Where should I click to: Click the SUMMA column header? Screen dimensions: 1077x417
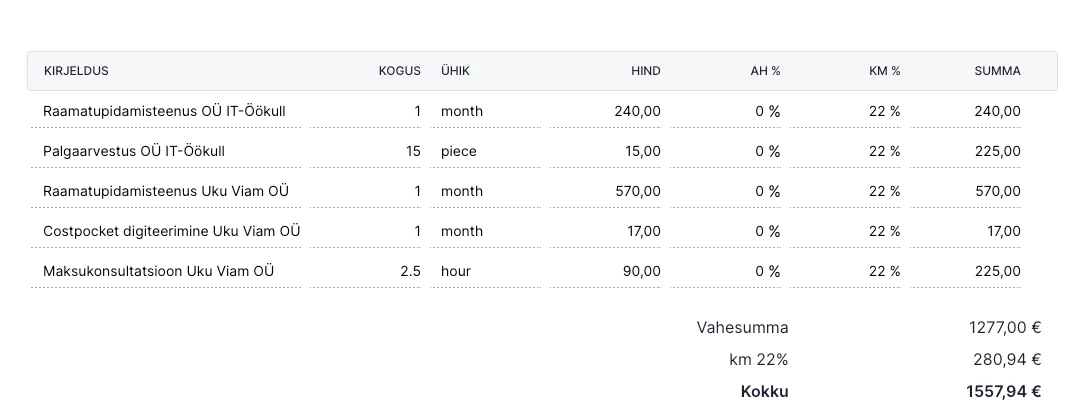(997, 71)
